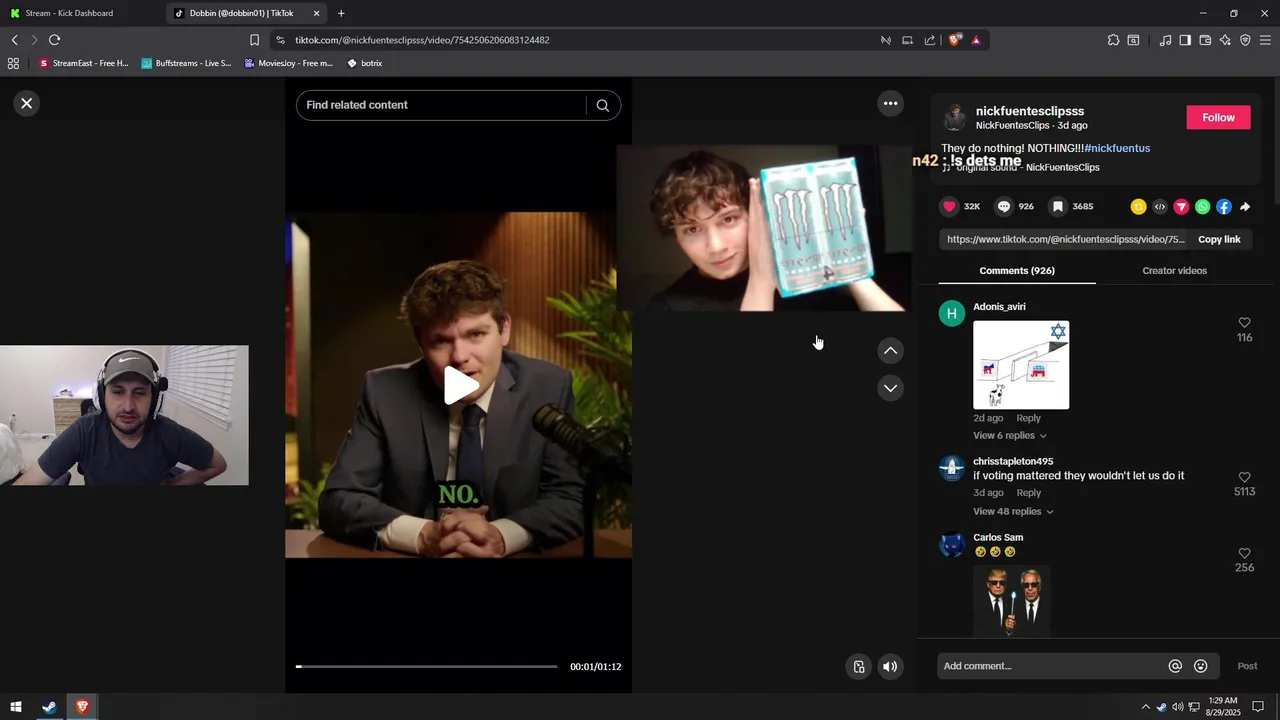The image size is (1280, 720).
Task: Go to the next video with down arrow
Action: (890, 387)
